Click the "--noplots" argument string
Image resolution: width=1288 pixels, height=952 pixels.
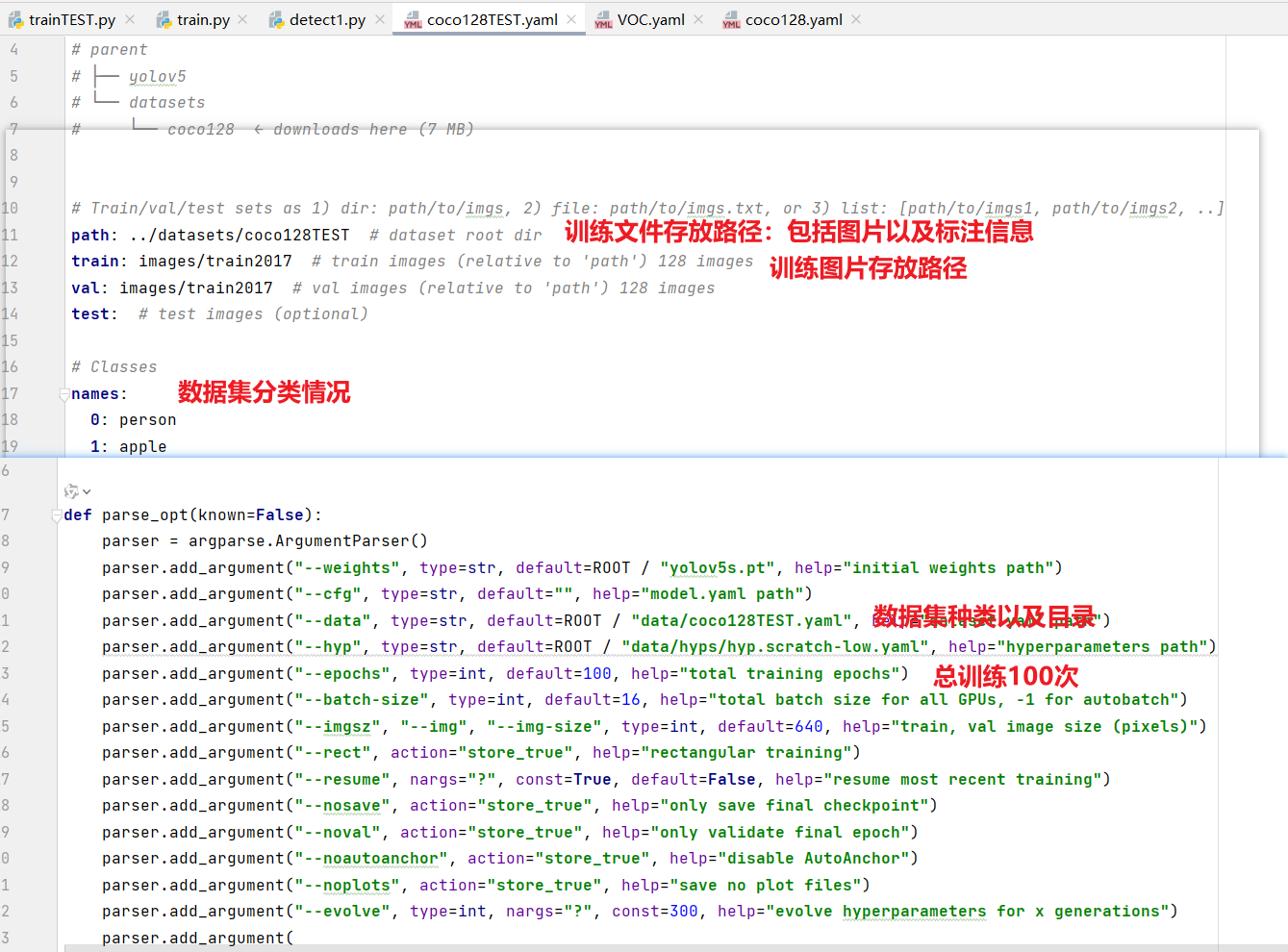347,886
